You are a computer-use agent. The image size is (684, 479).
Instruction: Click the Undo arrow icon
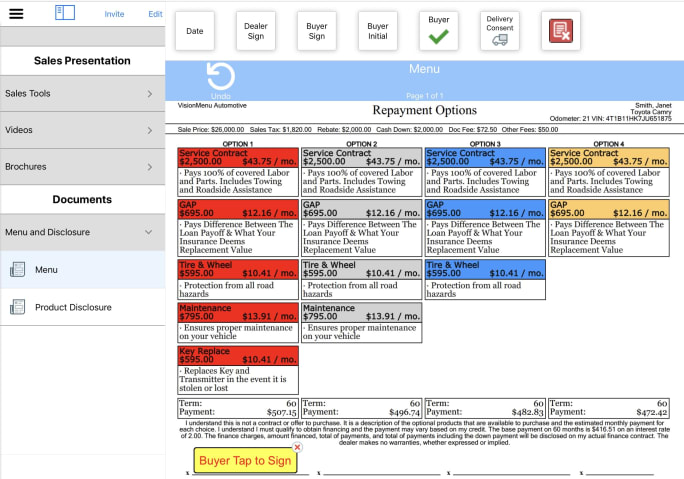point(220,76)
